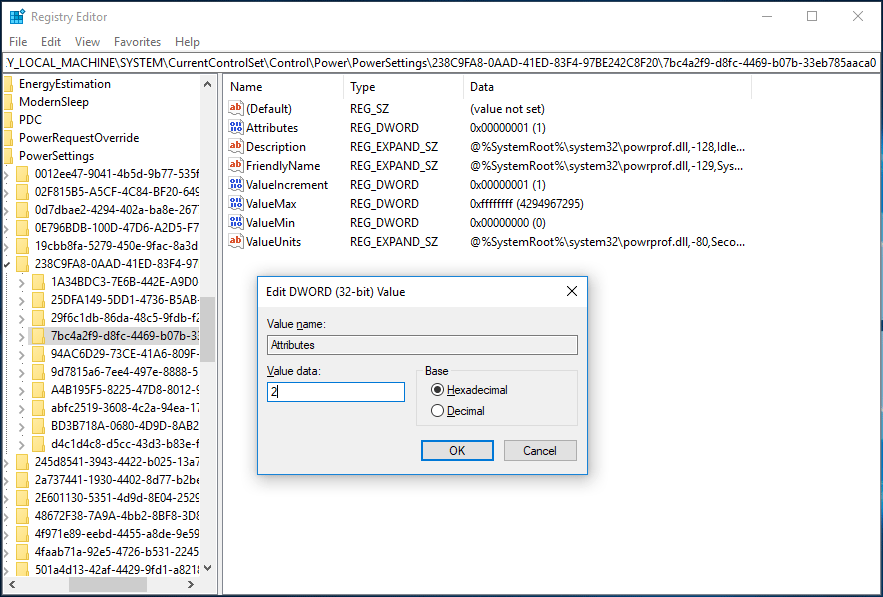Expand the 29f6c1db-86da subkey
883x597 pixels.
[21, 318]
